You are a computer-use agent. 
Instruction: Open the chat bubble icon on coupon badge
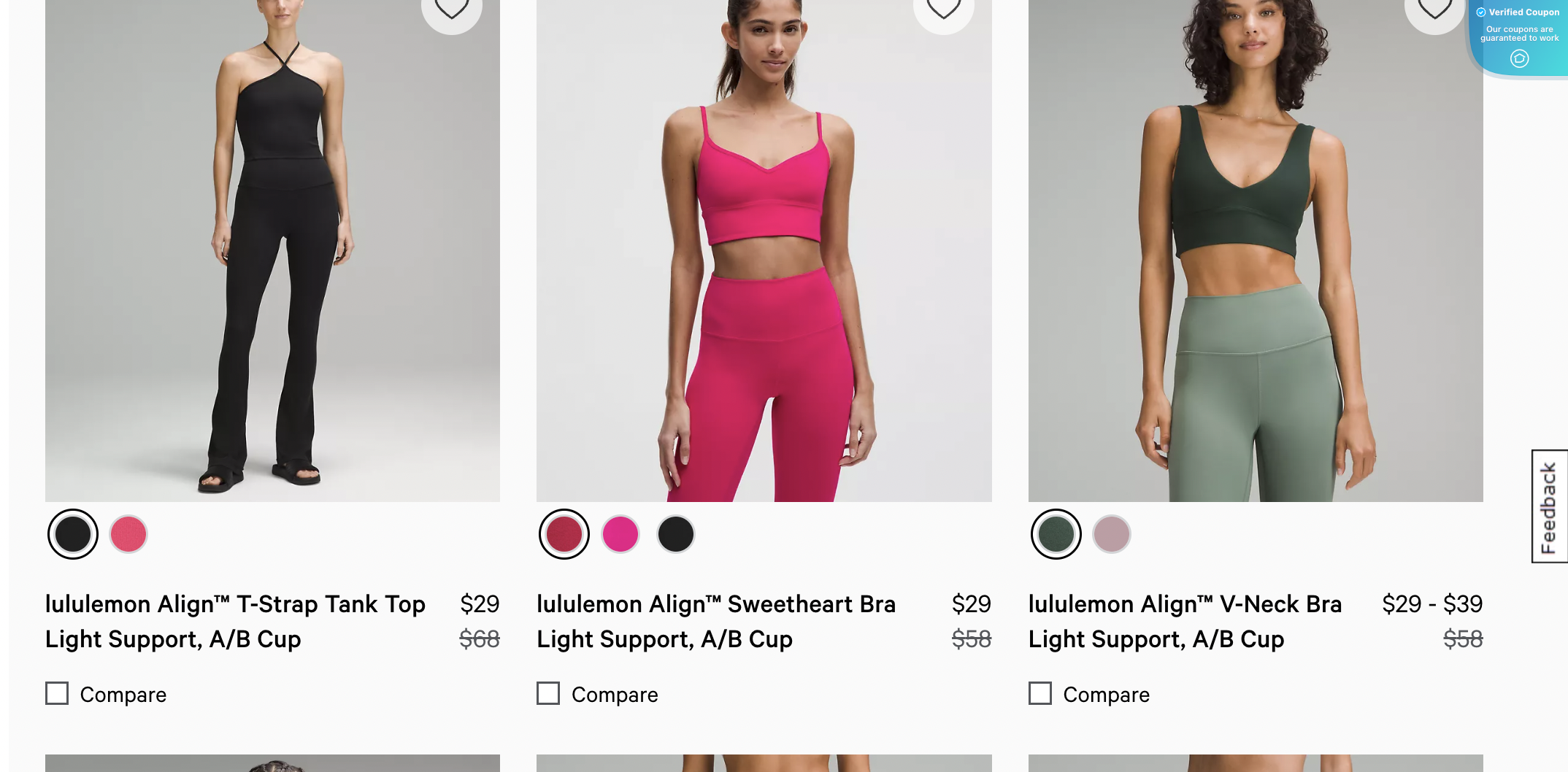(x=1520, y=58)
